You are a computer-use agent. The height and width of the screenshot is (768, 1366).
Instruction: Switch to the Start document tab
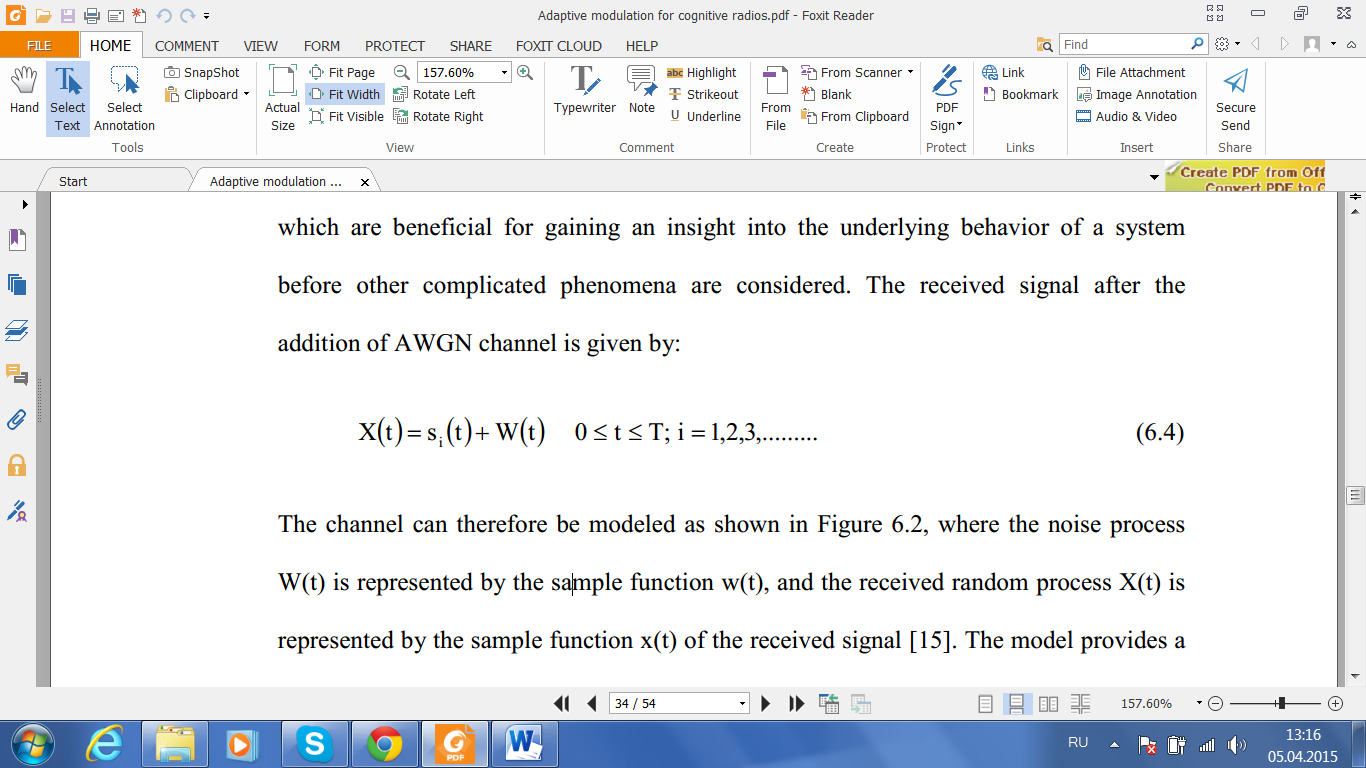73,181
